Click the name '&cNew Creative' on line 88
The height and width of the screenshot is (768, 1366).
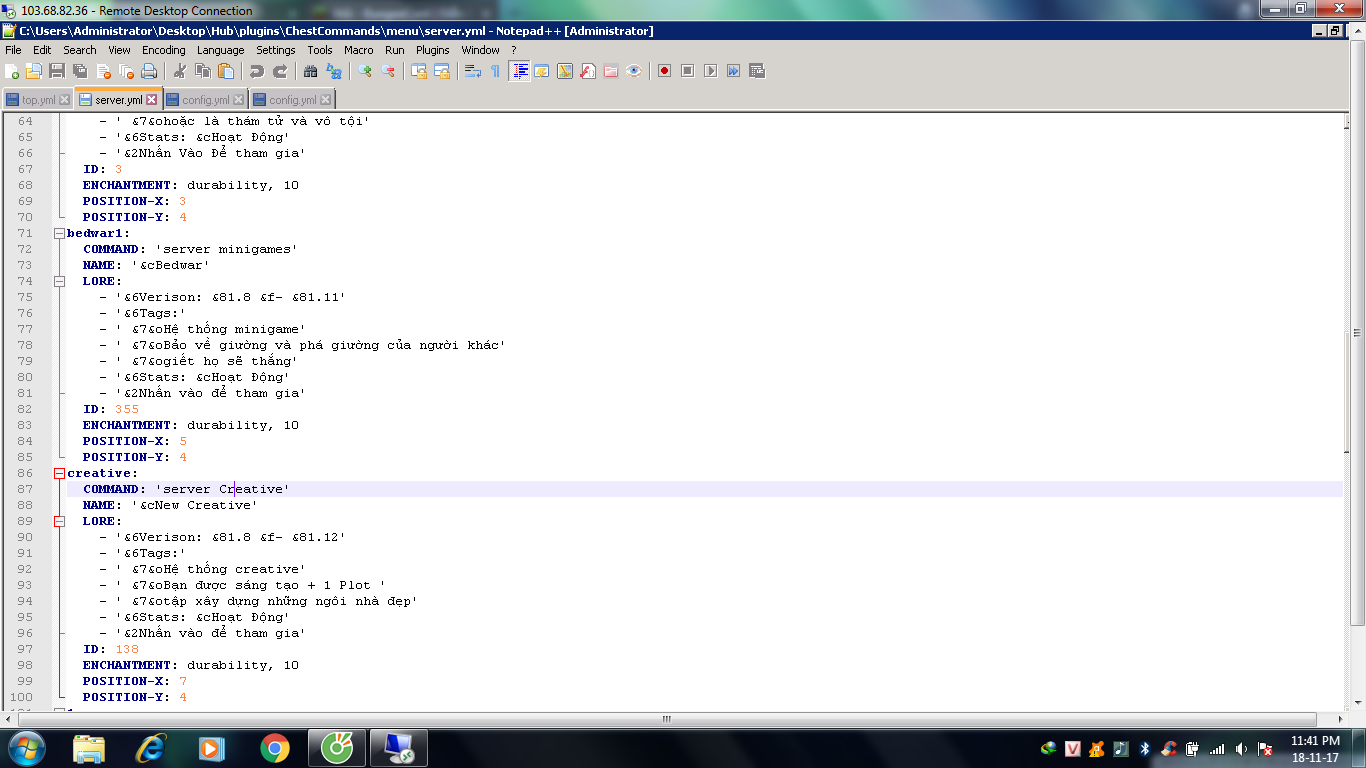coord(194,505)
